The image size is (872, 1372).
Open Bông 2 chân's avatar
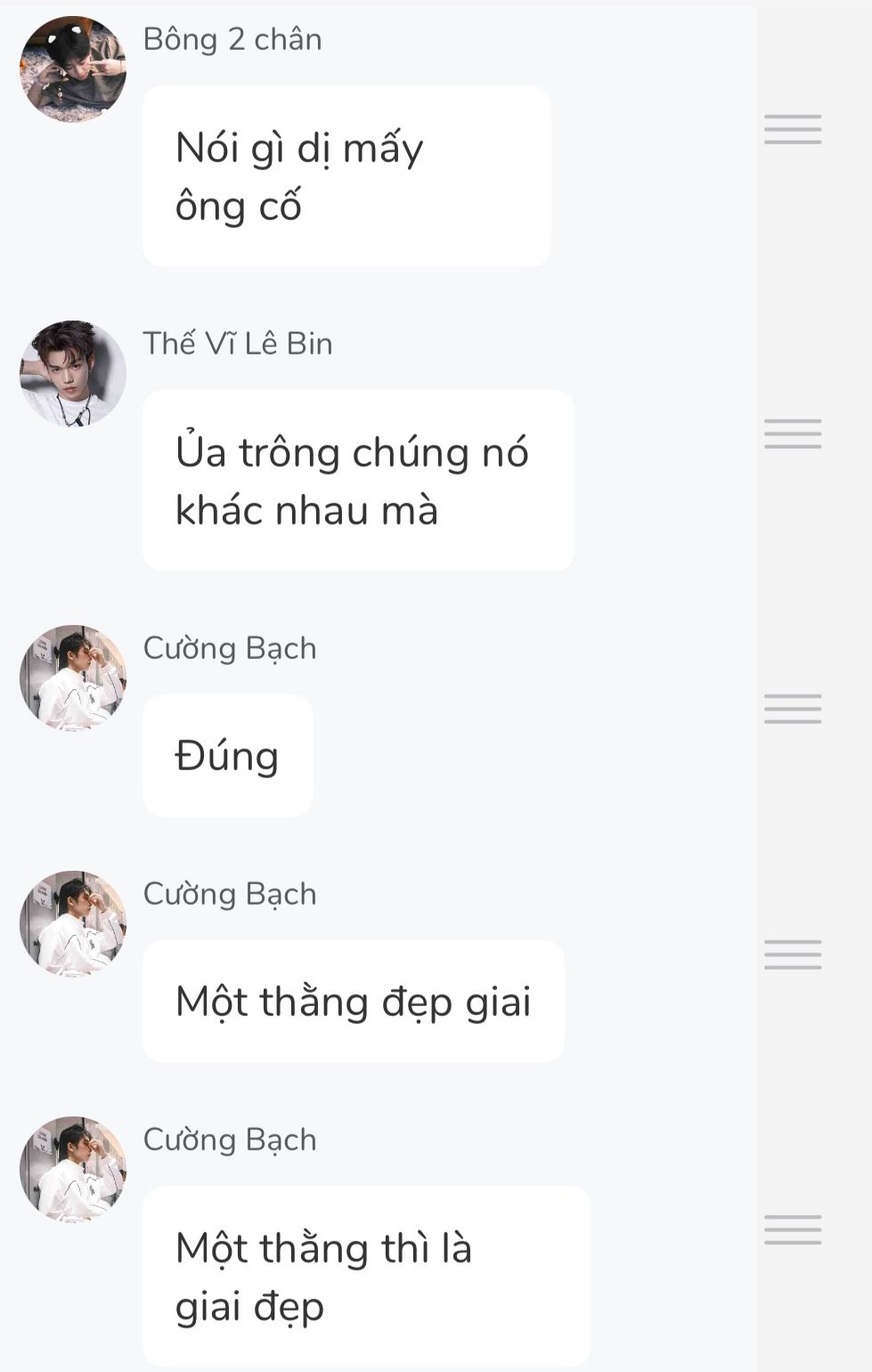(73, 69)
